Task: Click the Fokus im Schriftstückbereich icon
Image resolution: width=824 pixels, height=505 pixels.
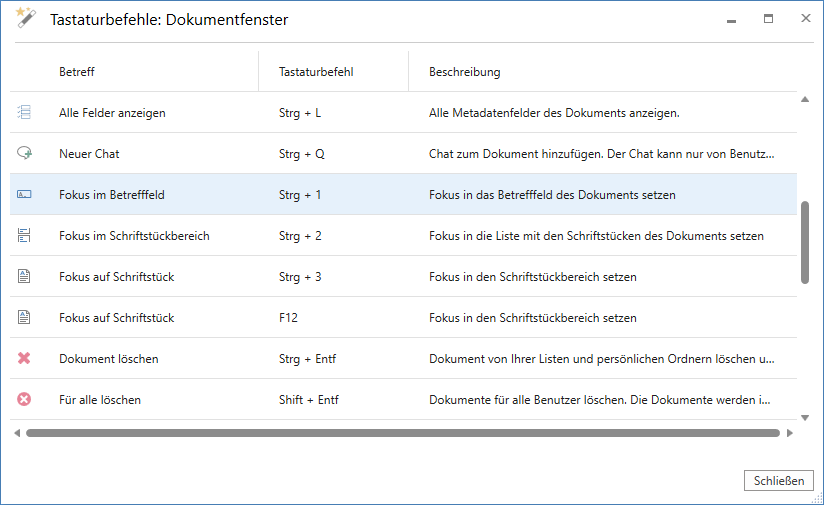Action: pos(24,236)
